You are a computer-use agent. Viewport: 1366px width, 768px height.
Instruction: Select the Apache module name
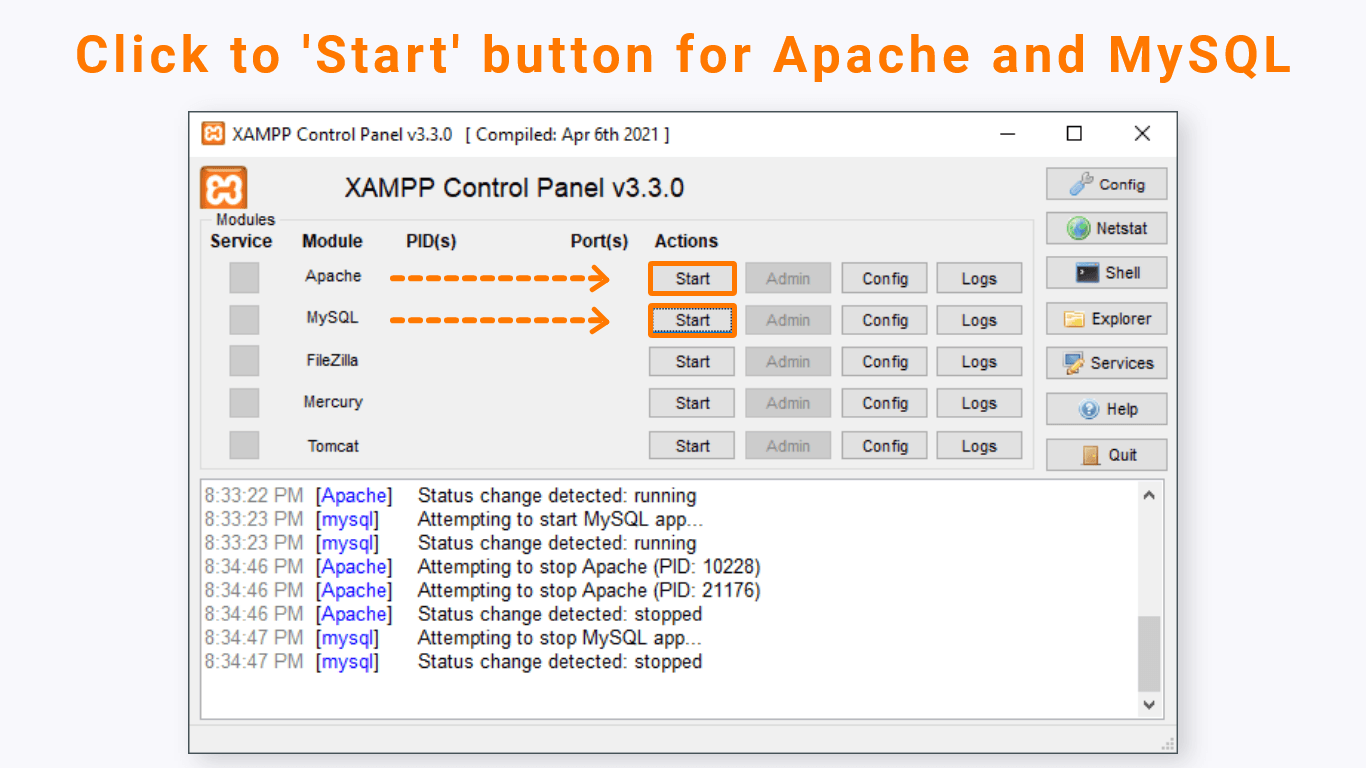(333, 276)
